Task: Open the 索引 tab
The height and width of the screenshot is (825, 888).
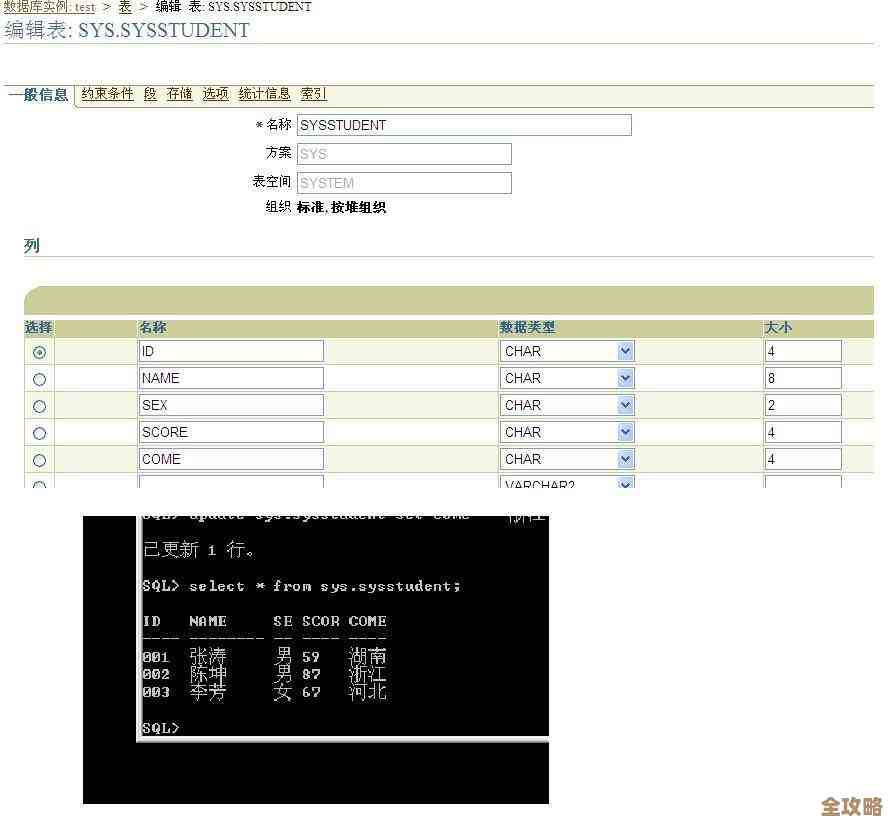Action: point(313,94)
